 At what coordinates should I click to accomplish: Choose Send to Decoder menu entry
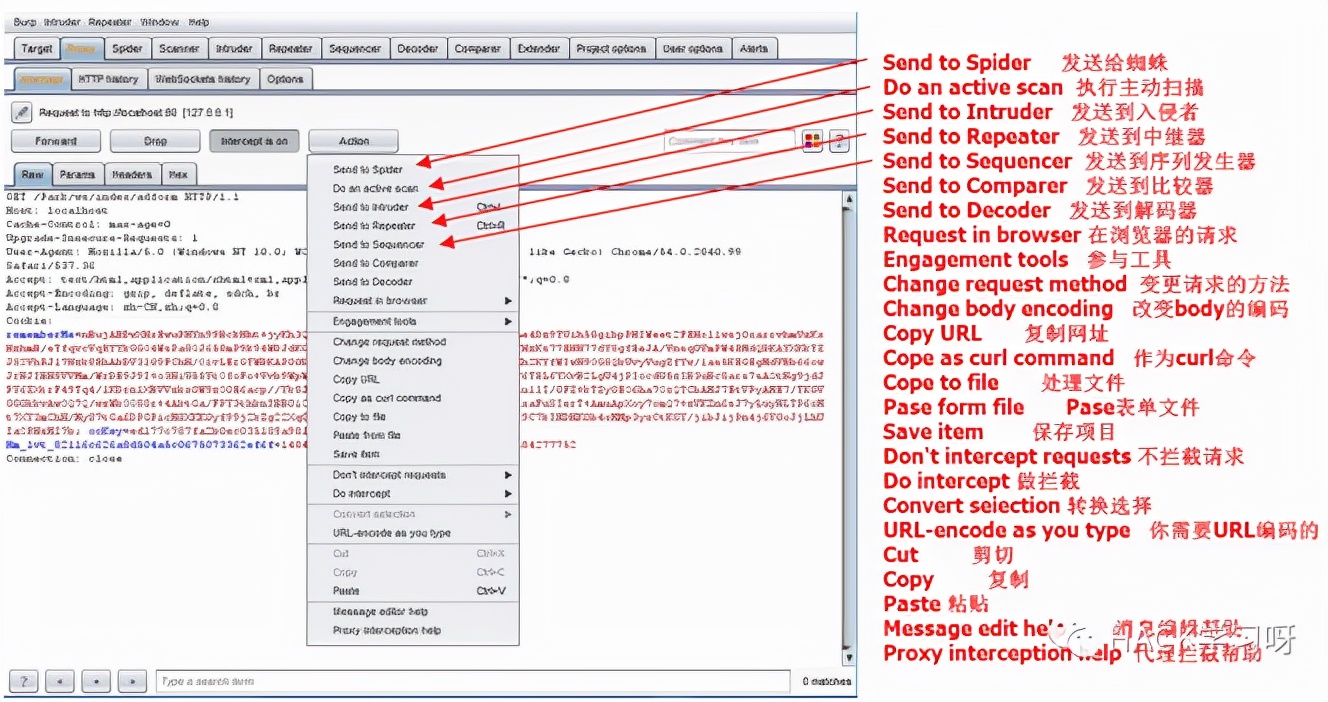click(x=413, y=282)
